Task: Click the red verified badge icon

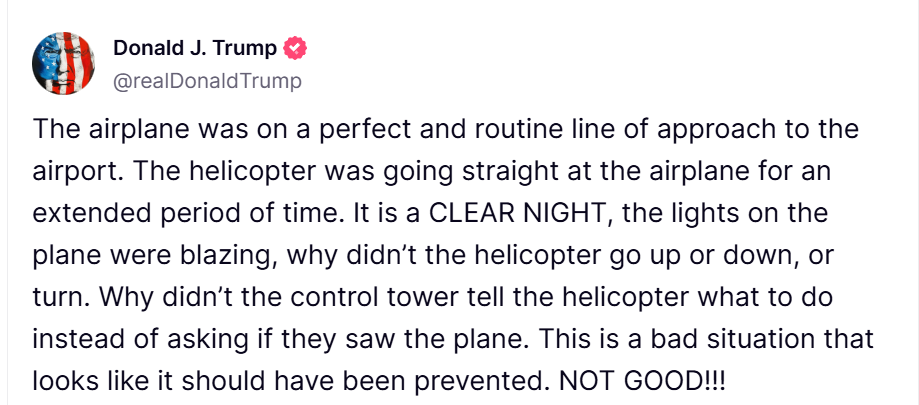Action: coord(296,49)
